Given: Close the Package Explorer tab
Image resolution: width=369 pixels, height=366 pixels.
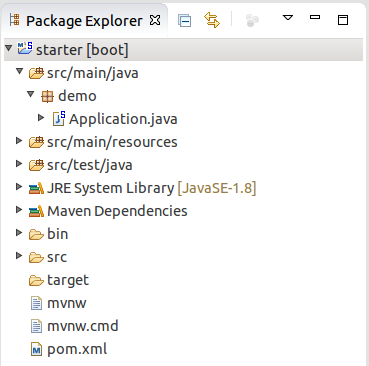Looking at the screenshot, I should (x=155, y=20).
